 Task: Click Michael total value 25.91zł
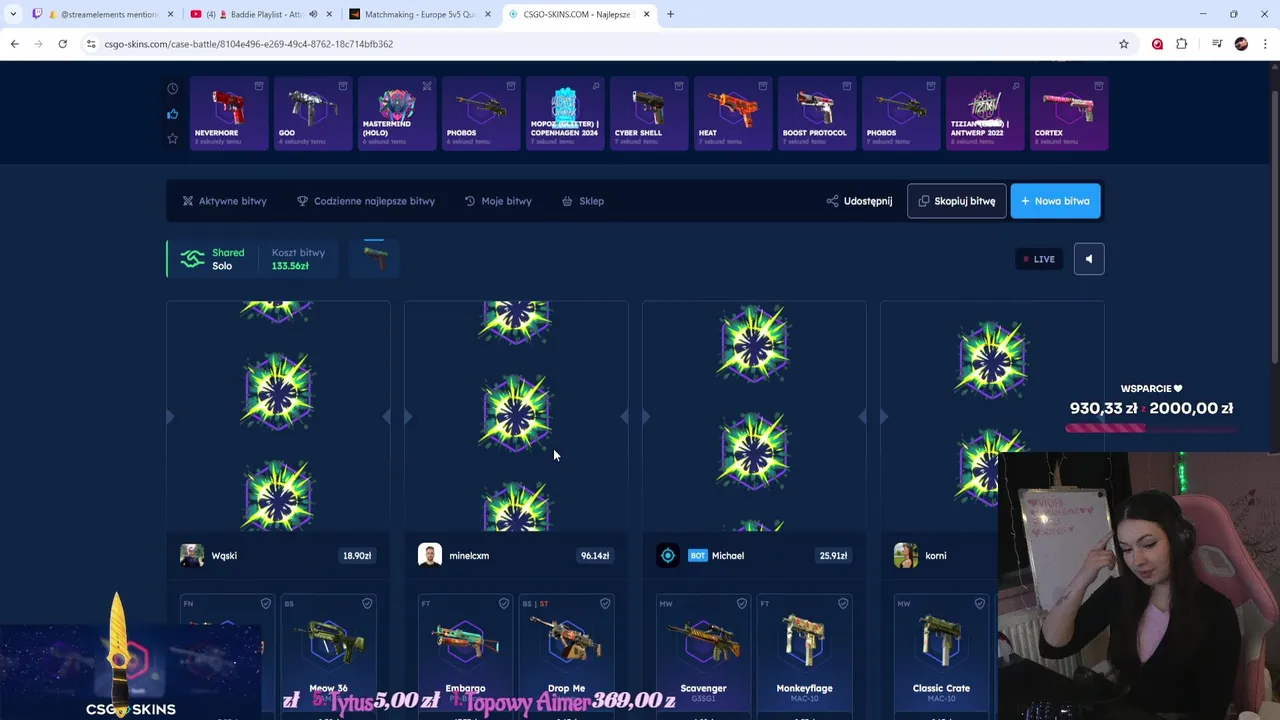point(833,556)
